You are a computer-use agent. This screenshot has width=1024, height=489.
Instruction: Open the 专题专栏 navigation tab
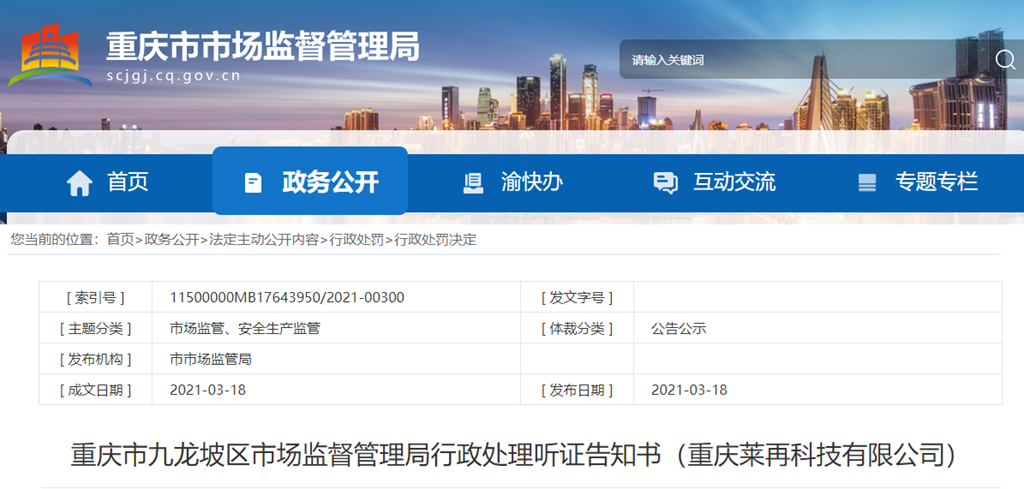(918, 183)
